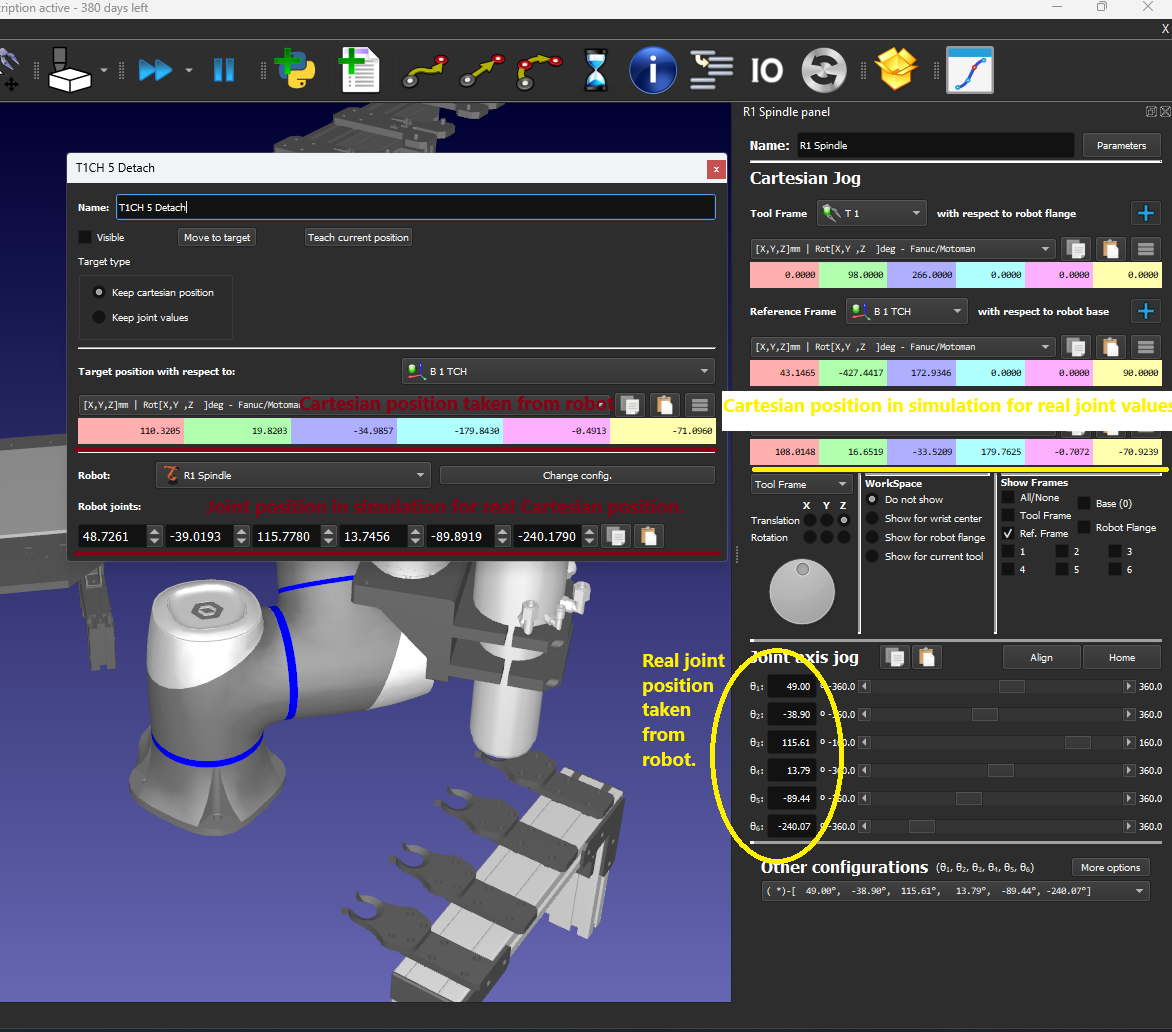1172x1032 pixels.
Task: Click the Add Python program icon
Action: [296, 71]
